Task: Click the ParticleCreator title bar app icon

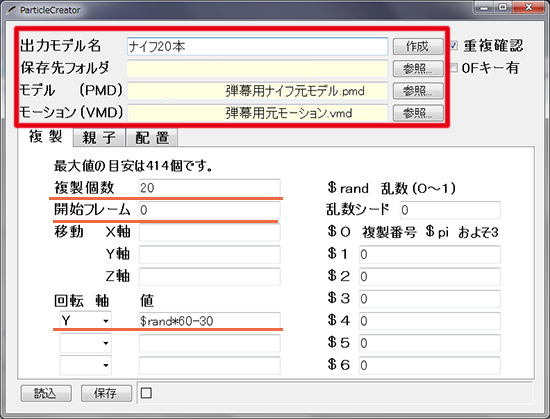Action: [12, 10]
